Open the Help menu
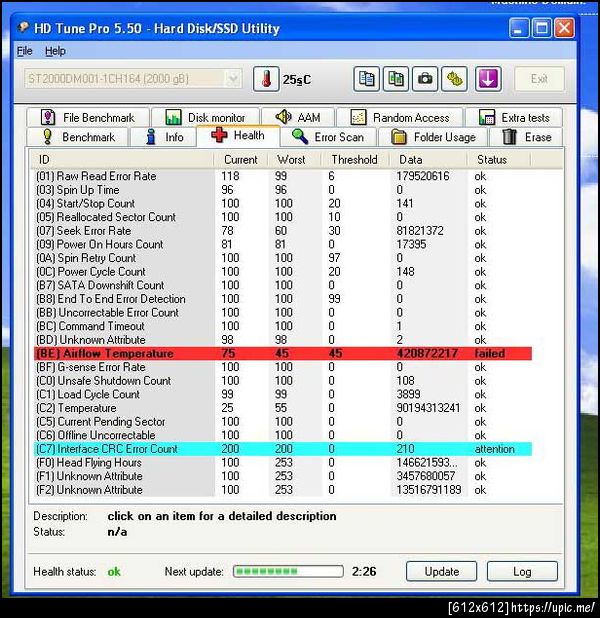 pyautogui.click(x=55, y=51)
